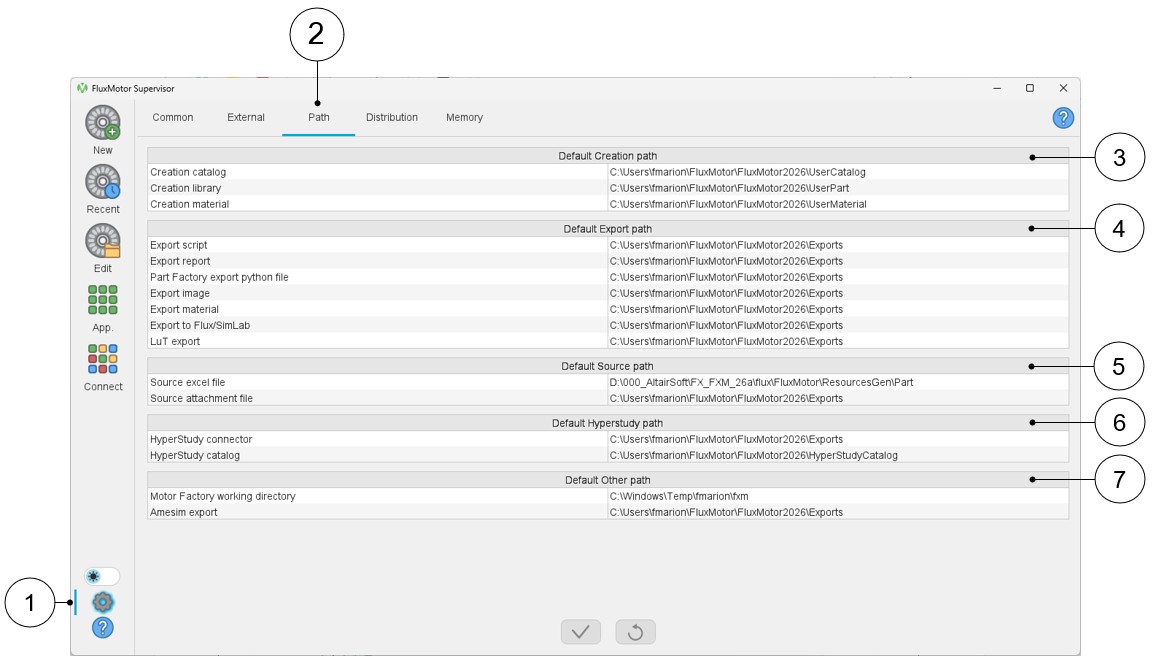Edit the Export script path field
This screenshot has height=668, width=1153.
coord(838,245)
